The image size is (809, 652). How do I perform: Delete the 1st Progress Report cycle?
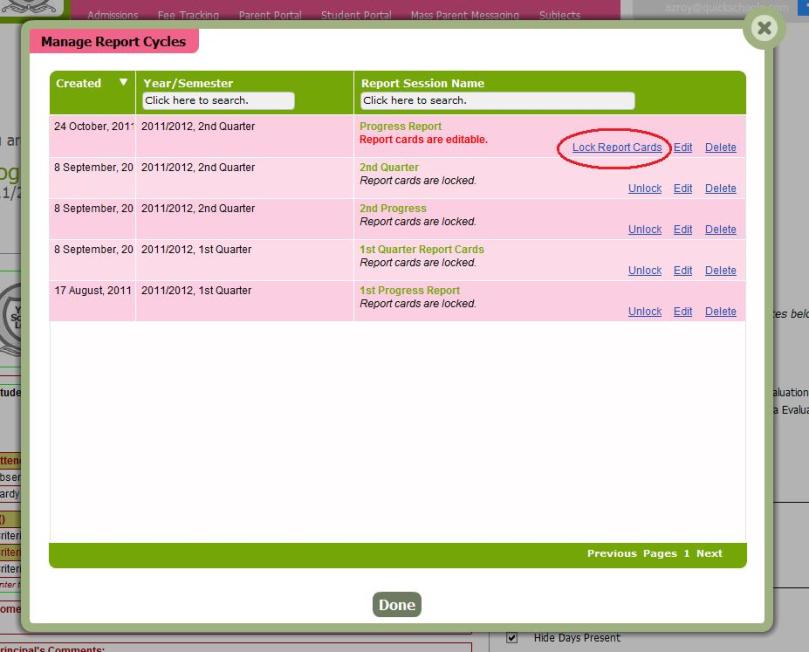point(720,312)
